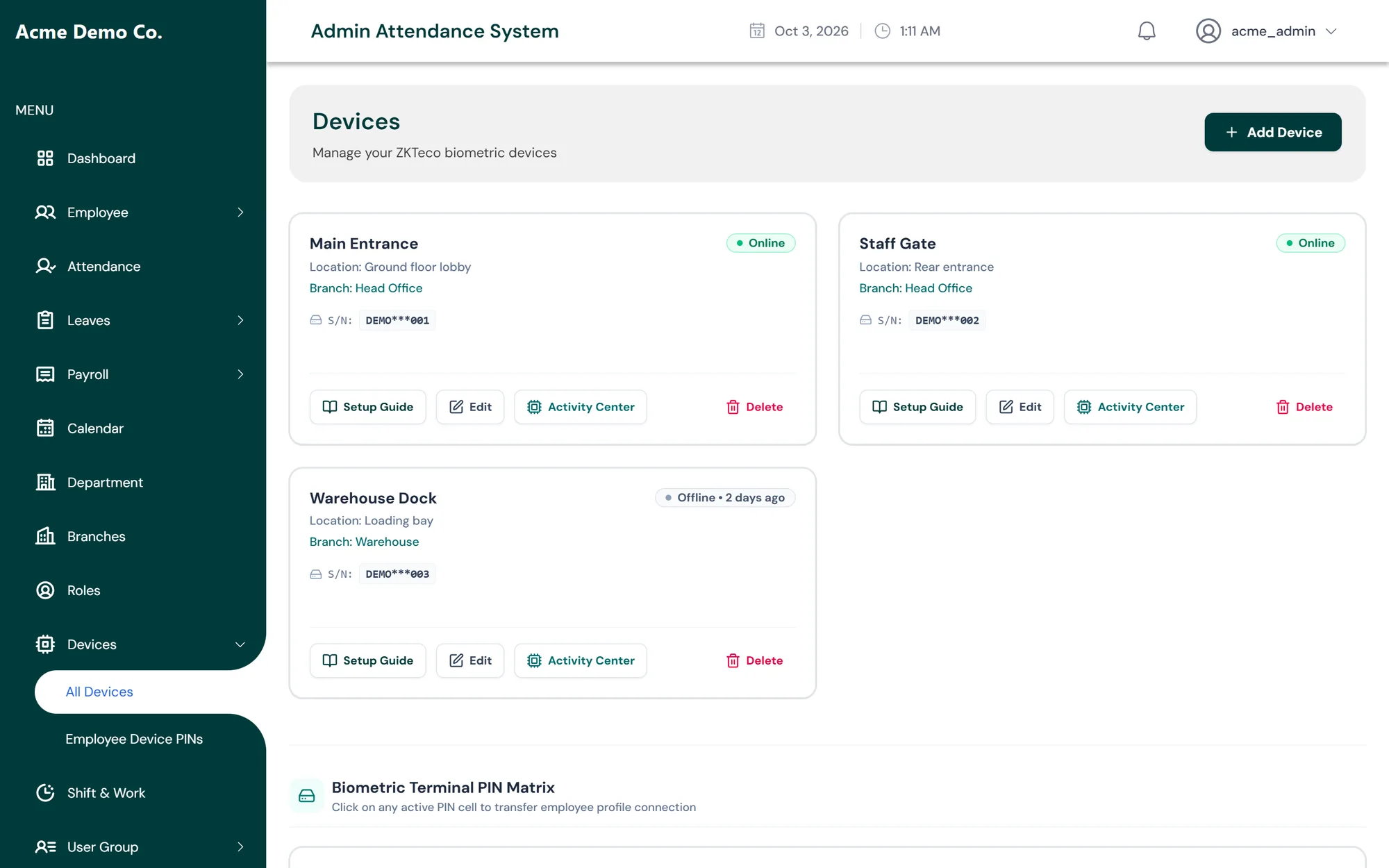Screen dimensions: 1389x868
Task: Collapse the Devices menu chevron
Action: [240, 644]
